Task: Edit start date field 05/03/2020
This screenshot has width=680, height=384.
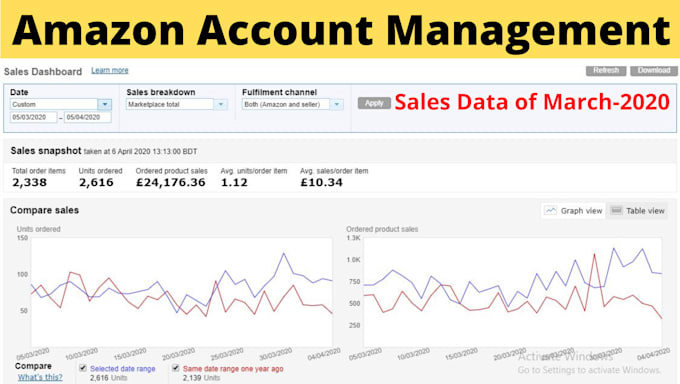Action: 33,117
